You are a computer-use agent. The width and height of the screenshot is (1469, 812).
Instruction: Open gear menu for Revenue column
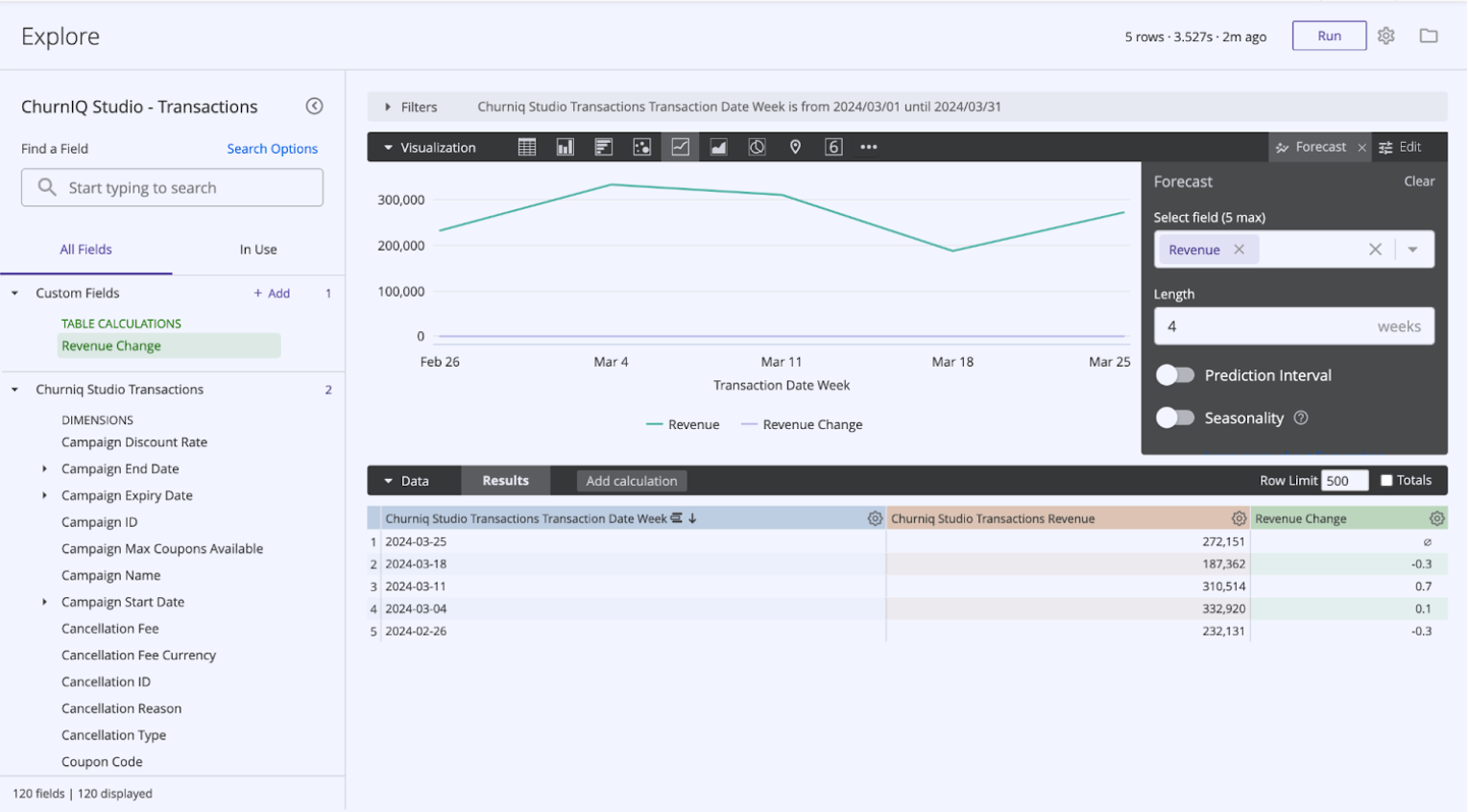[x=1240, y=518]
